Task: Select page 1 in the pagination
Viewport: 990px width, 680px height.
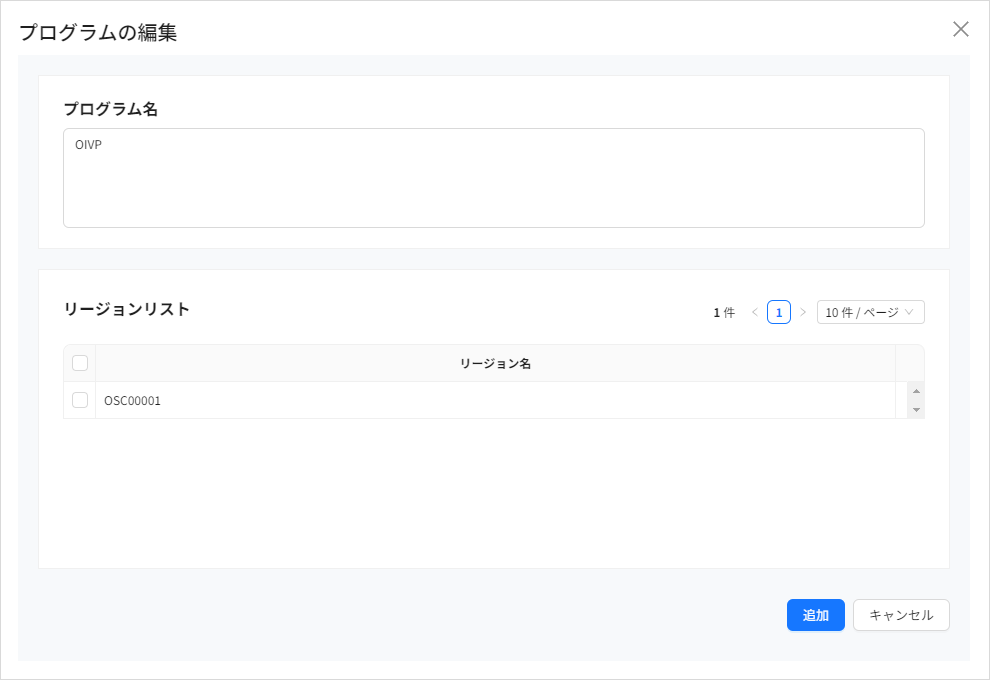Action: pyautogui.click(x=779, y=312)
